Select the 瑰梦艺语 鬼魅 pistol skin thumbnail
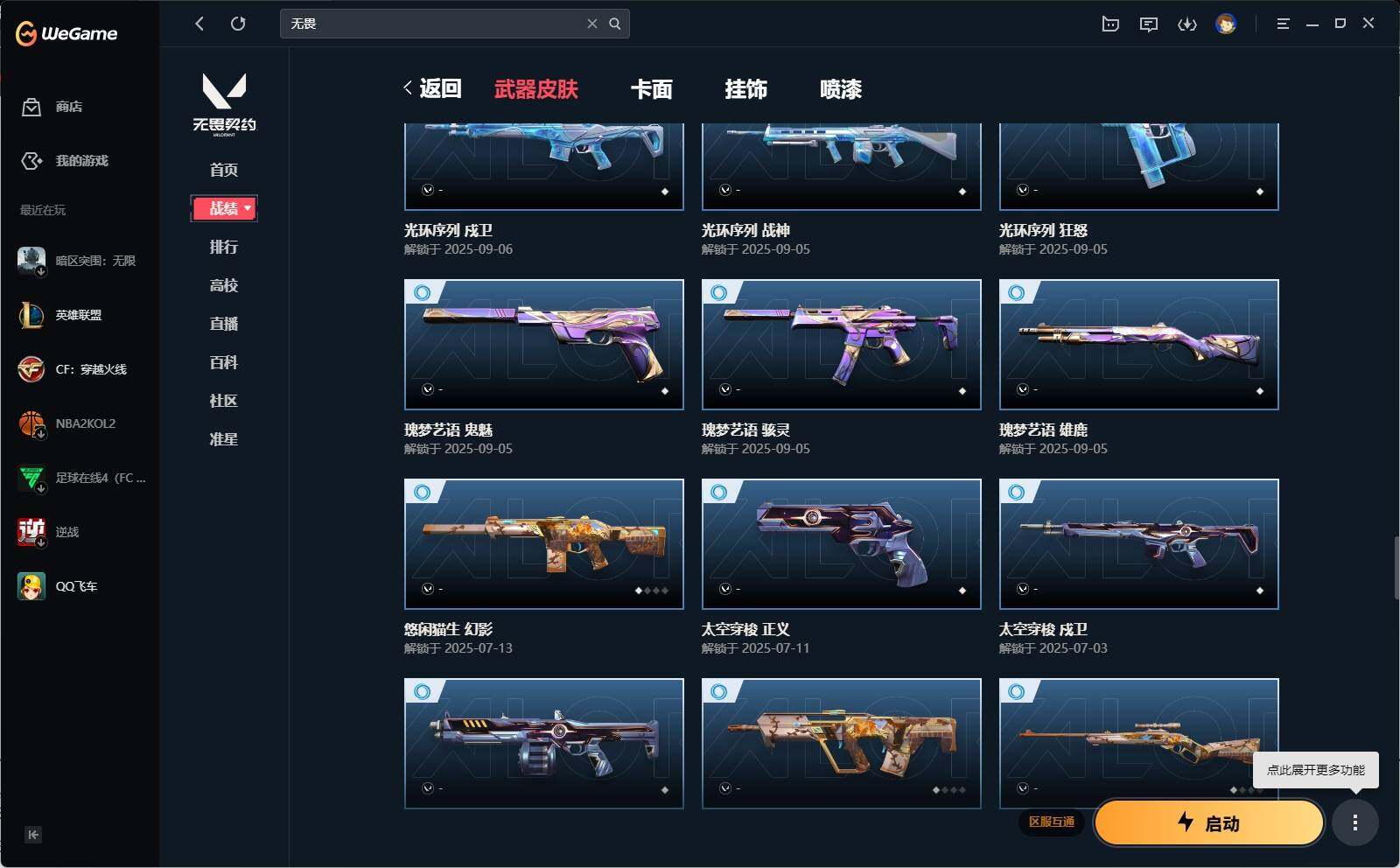 click(x=543, y=345)
